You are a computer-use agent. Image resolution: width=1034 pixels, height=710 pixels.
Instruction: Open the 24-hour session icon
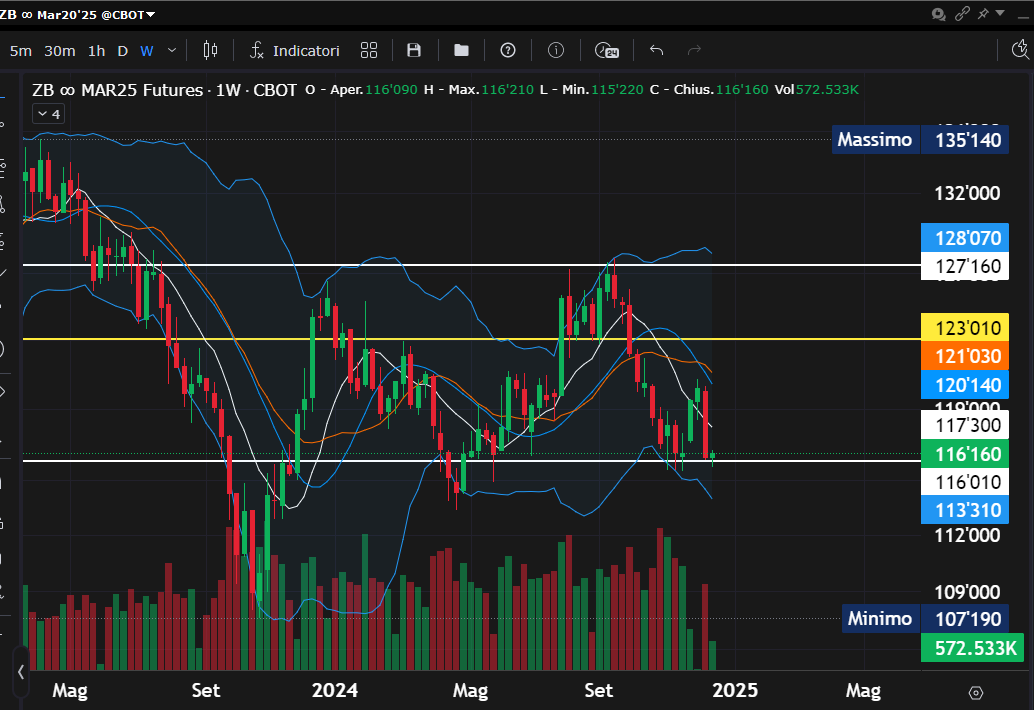pyautogui.click(x=606, y=50)
